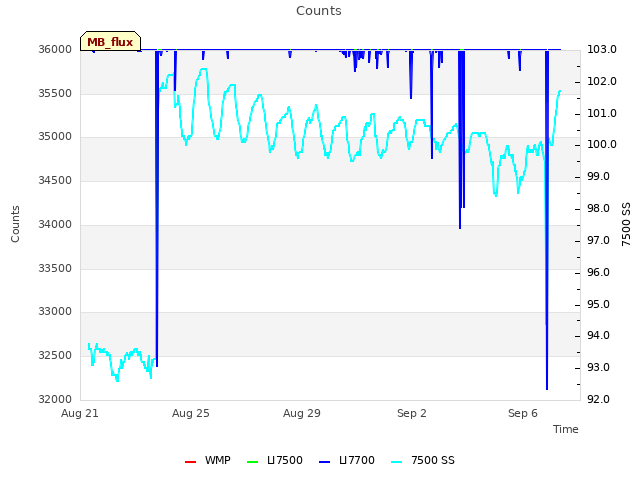640x480 pixels.
Task: Click the right vertical axis label '7500 SS'
Action: [x=626, y=224]
